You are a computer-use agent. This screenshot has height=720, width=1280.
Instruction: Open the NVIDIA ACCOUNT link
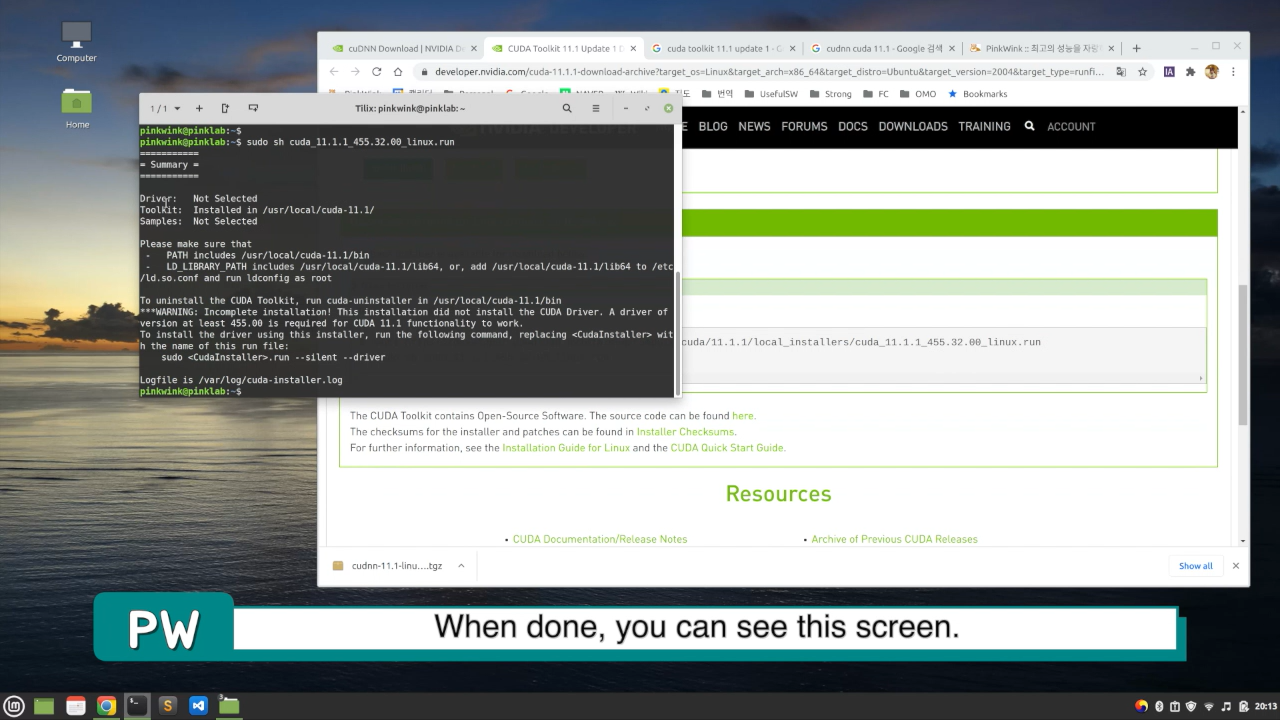pyautogui.click(x=1071, y=126)
